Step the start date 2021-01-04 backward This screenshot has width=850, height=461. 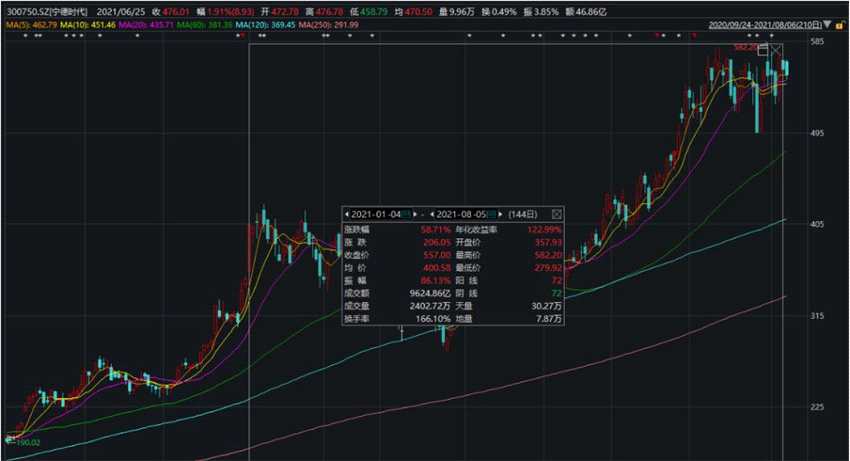click(x=347, y=214)
